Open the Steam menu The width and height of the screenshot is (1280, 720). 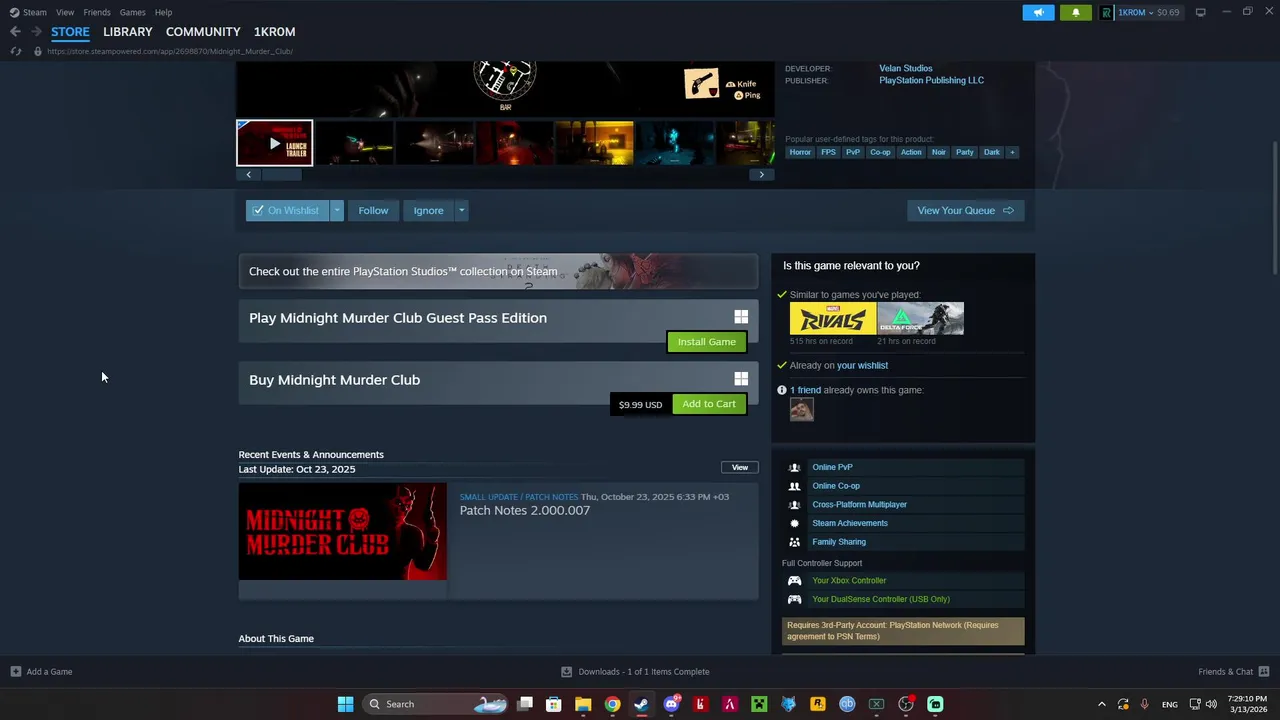(x=28, y=12)
